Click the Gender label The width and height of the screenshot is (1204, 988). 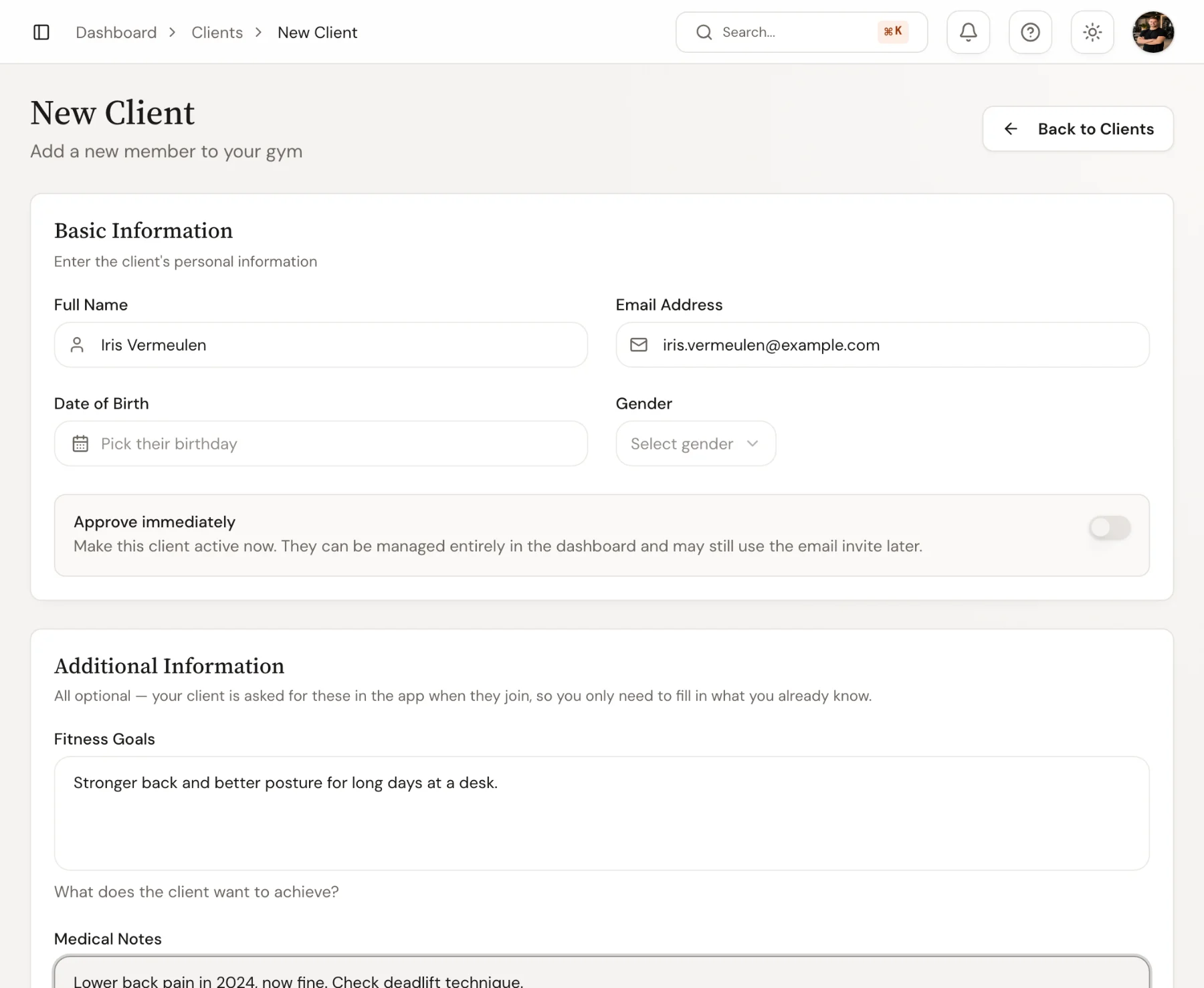click(x=644, y=403)
